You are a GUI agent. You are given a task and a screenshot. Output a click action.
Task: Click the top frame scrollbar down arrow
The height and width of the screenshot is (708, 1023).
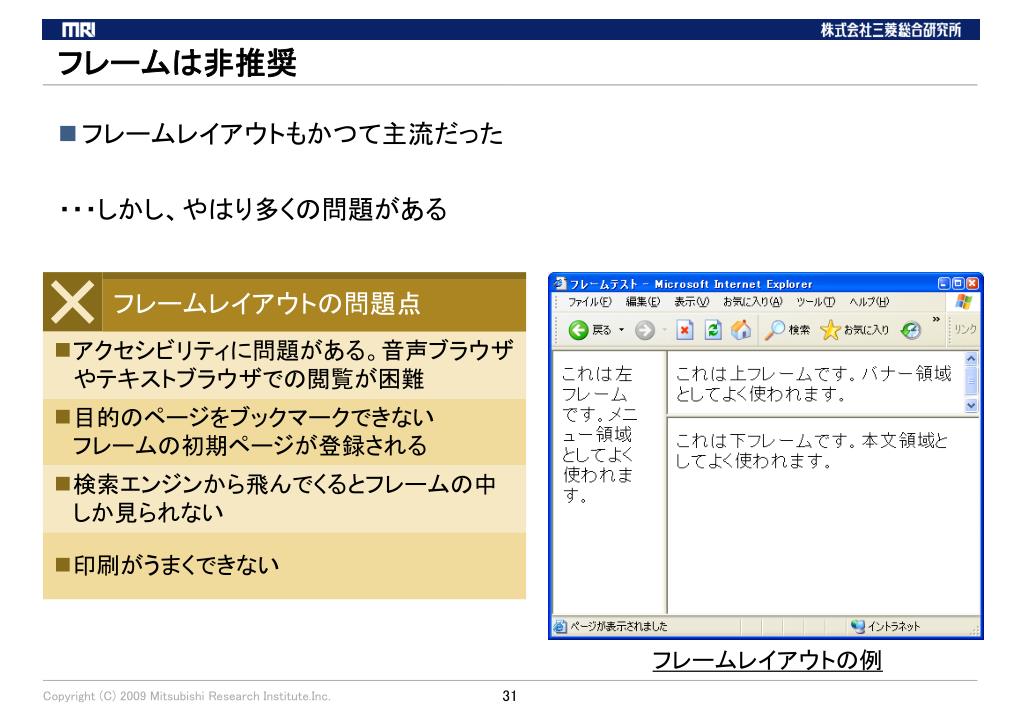[971, 405]
